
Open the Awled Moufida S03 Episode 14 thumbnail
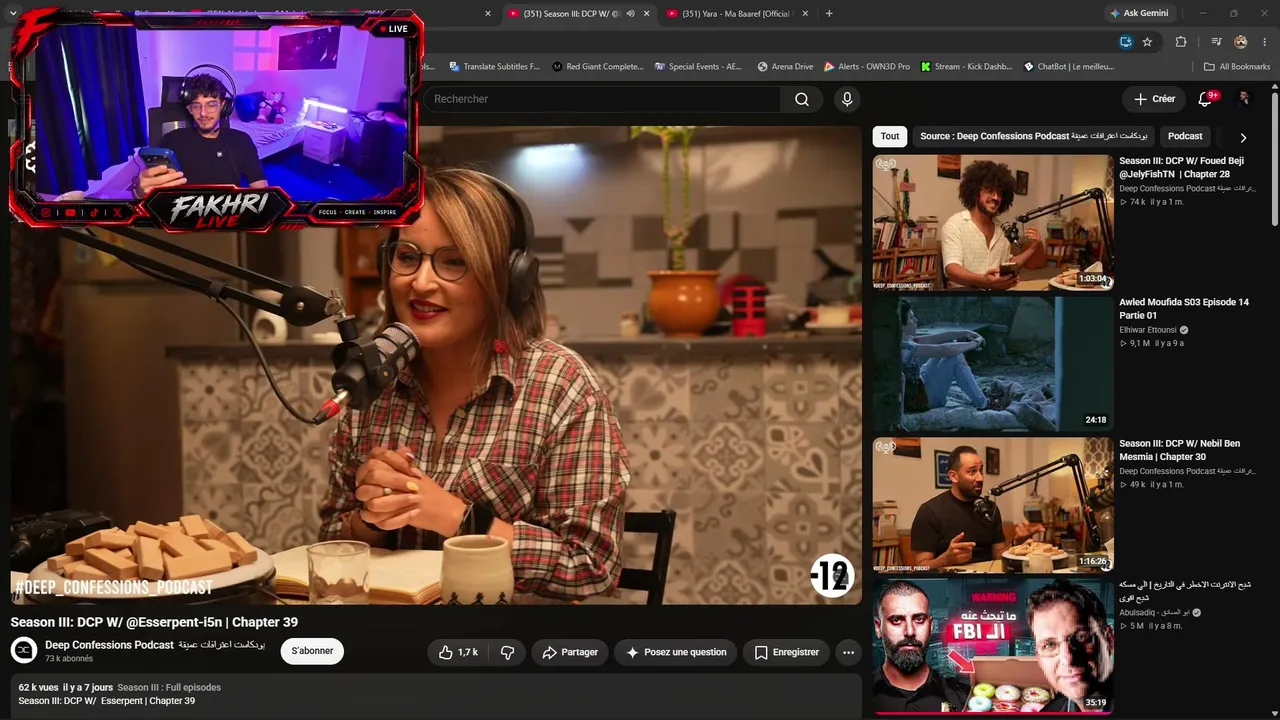click(993, 364)
